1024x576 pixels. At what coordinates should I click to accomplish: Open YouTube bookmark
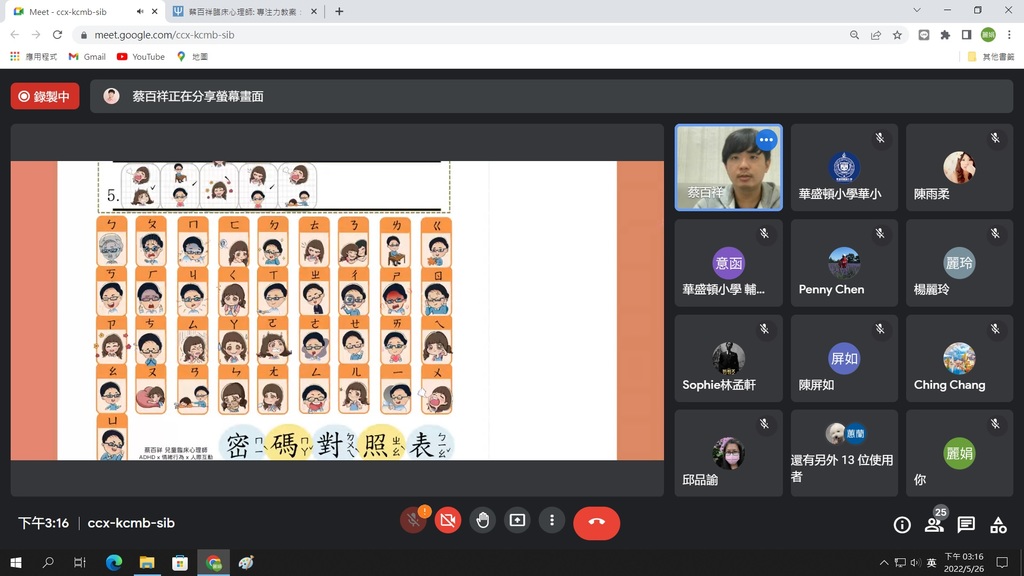(140, 57)
